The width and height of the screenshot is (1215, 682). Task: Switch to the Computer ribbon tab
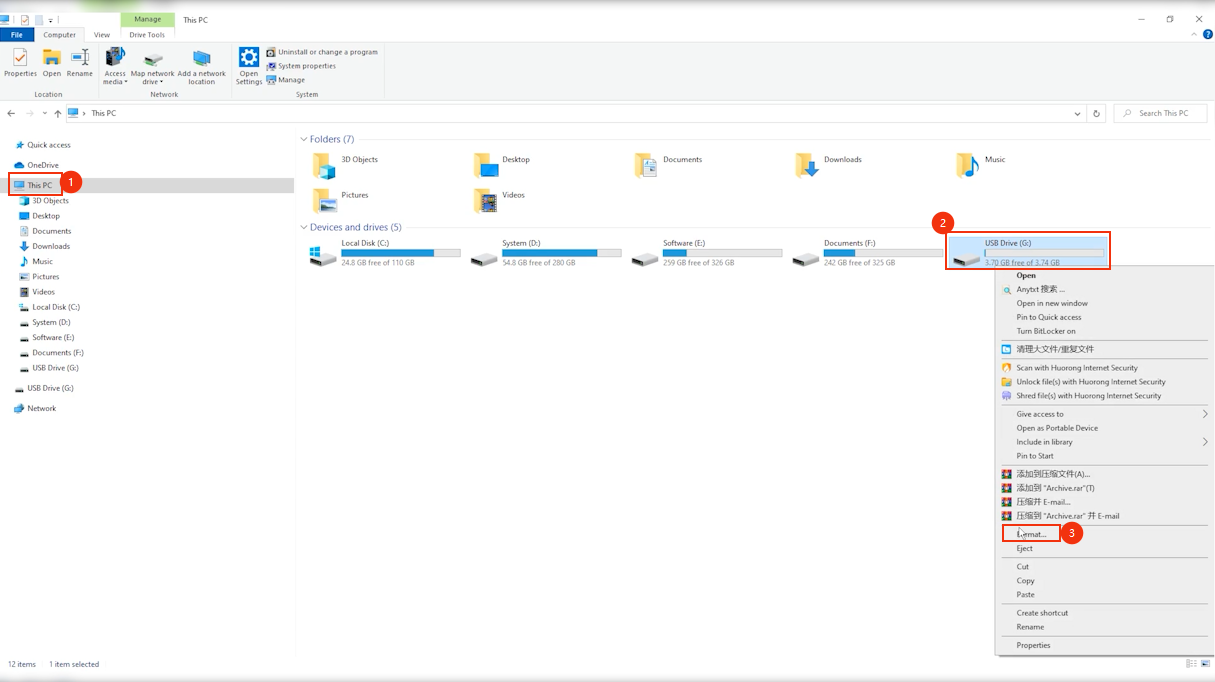[59, 35]
